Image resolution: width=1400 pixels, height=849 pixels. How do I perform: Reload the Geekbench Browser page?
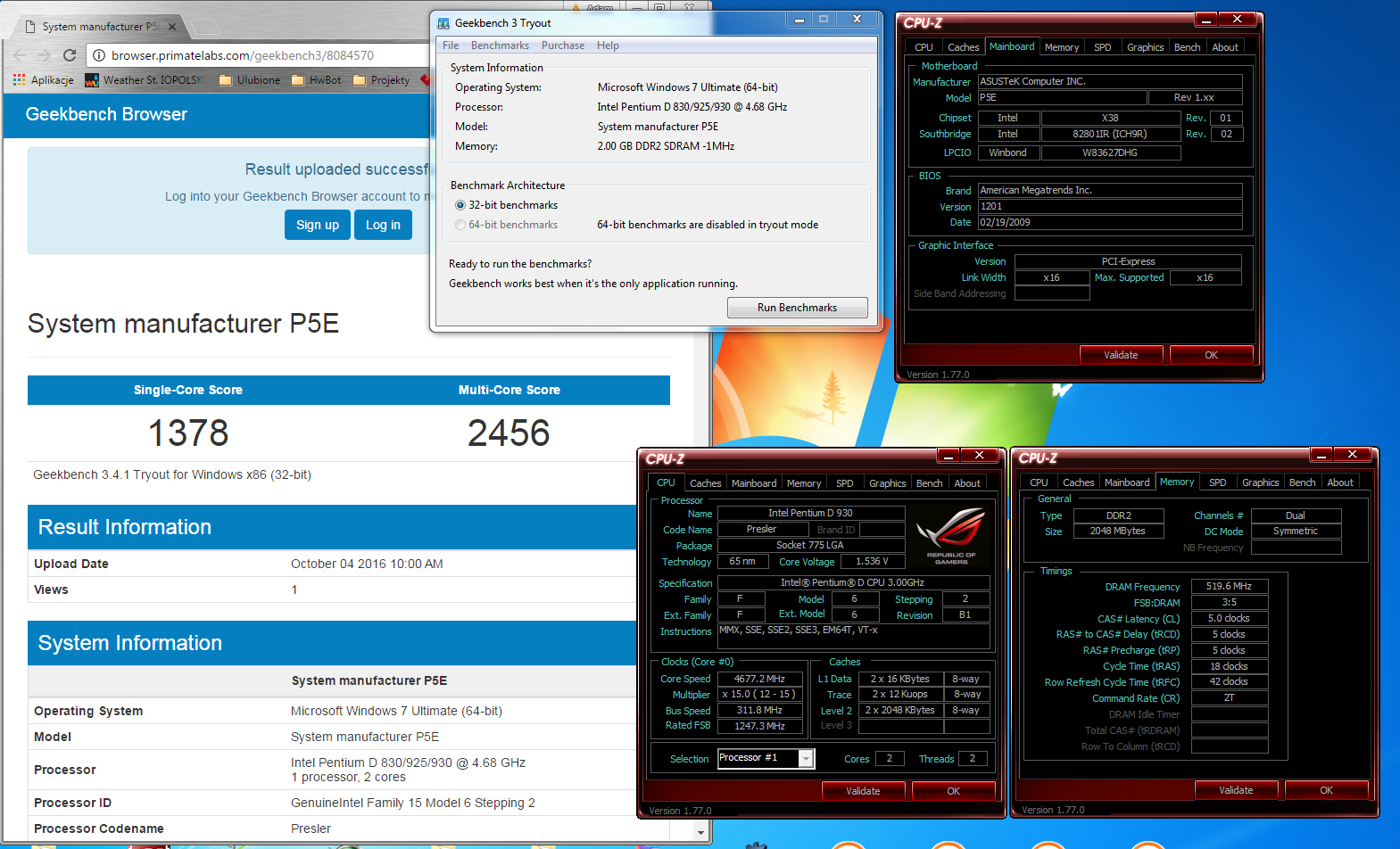click(x=70, y=55)
